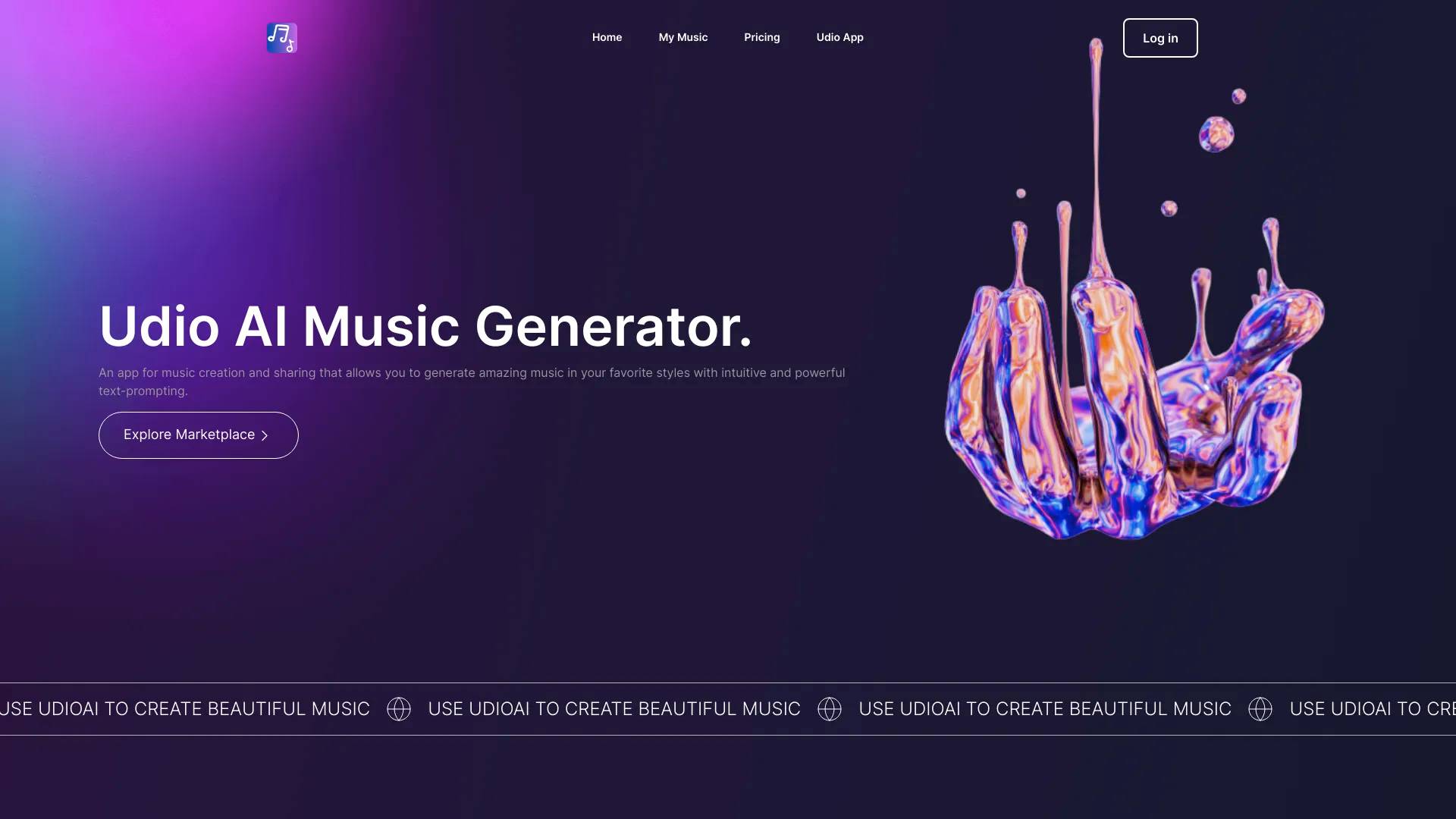The width and height of the screenshot is (1456, 819).
Task: Click the Log in button
Action: click(1160, 37)
